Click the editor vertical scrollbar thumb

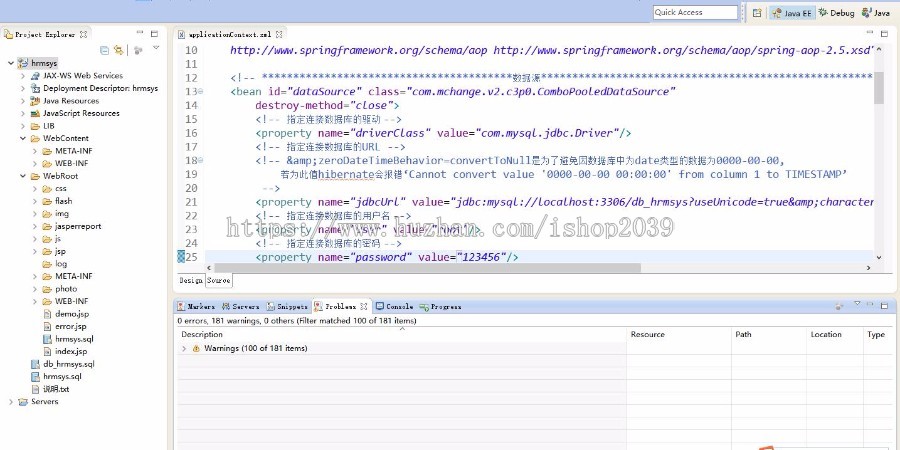(879, 88)
